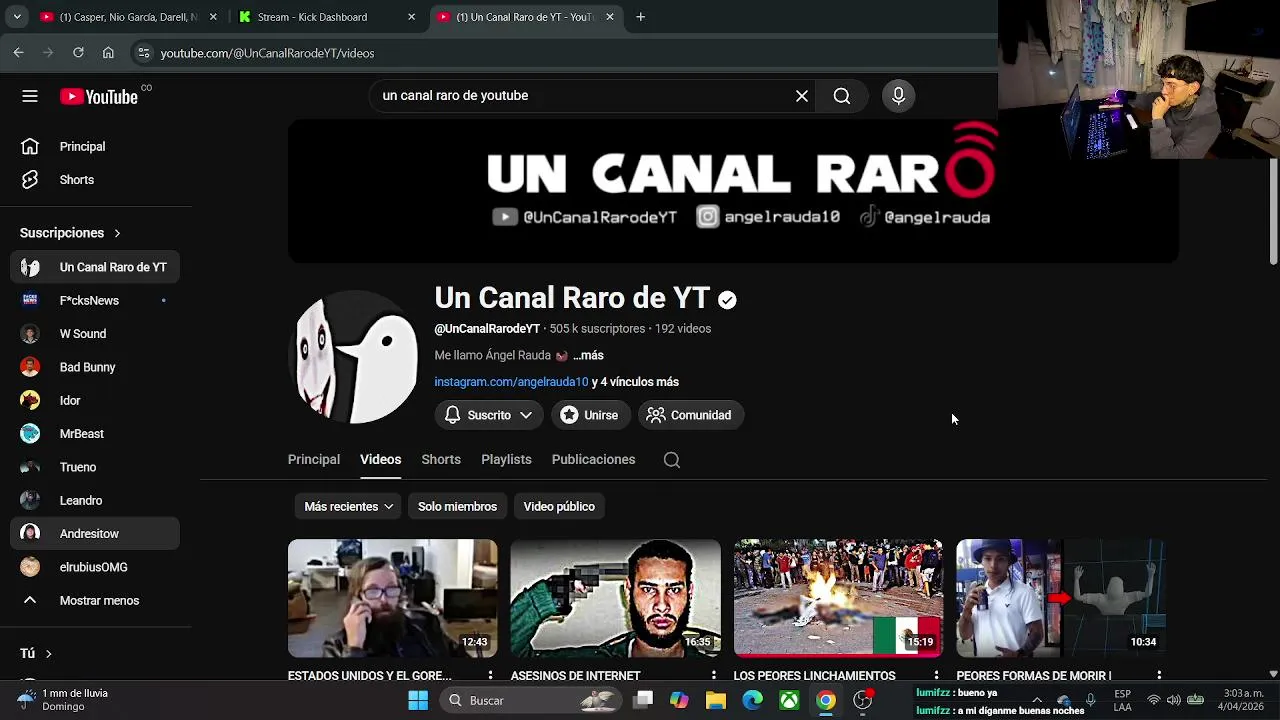Open instagram.com/angelrauda10 link
Viewport: 1280px width, 720px height.
coord(511,382)
